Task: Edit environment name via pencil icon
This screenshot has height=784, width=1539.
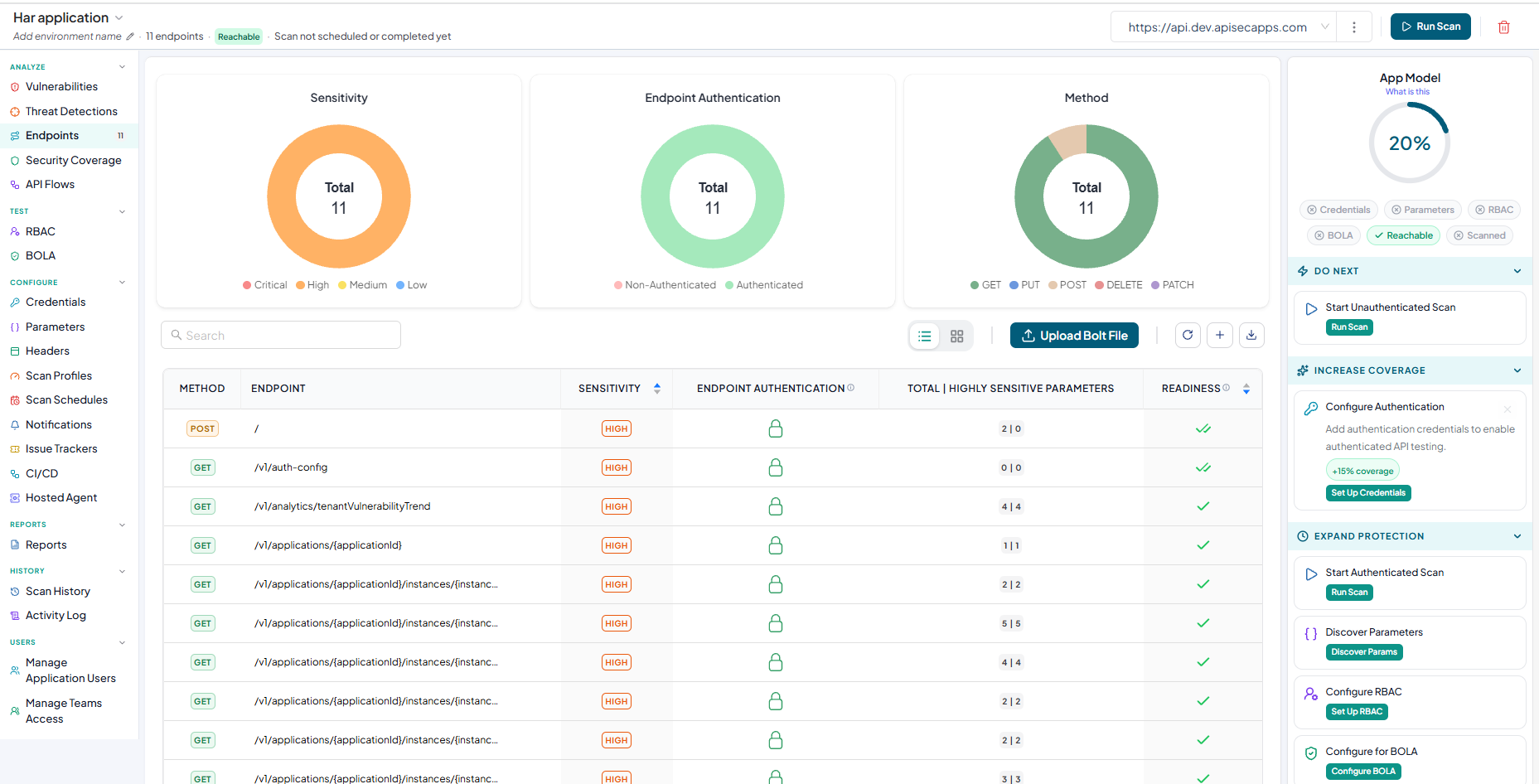Action: click(130, 36)
